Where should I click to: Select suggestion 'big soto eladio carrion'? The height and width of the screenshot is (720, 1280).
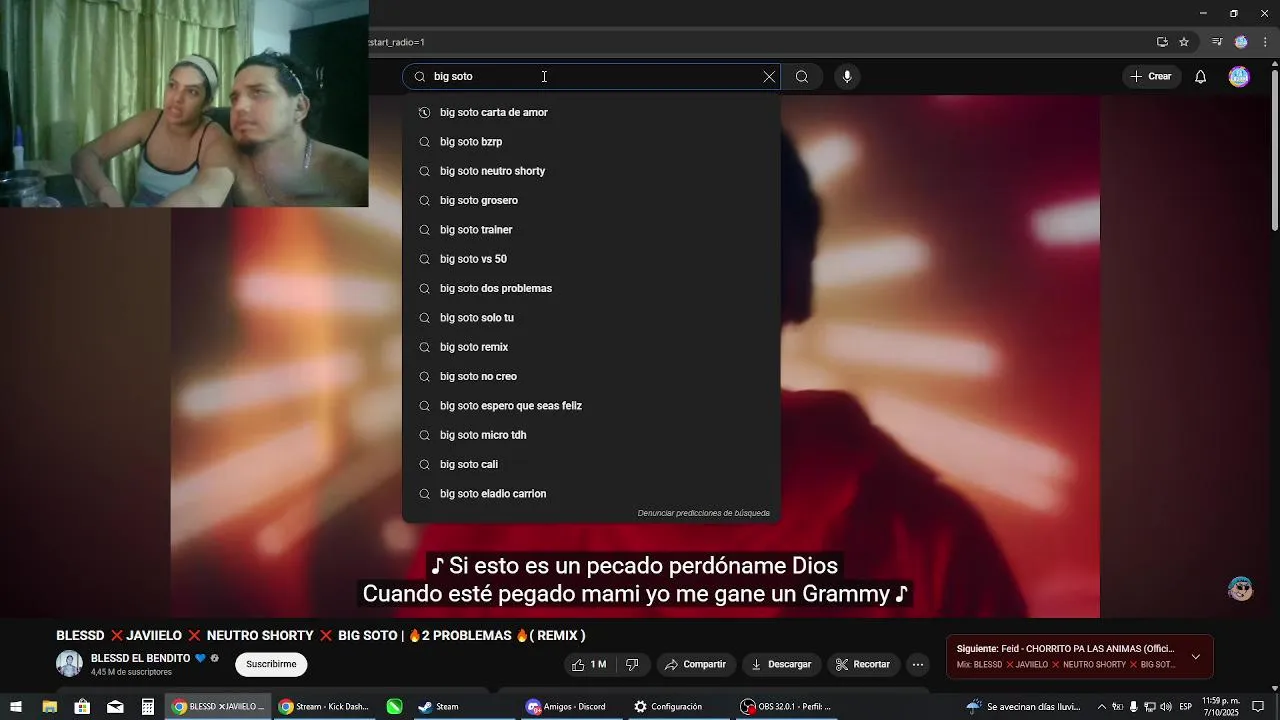pos(591,494)
